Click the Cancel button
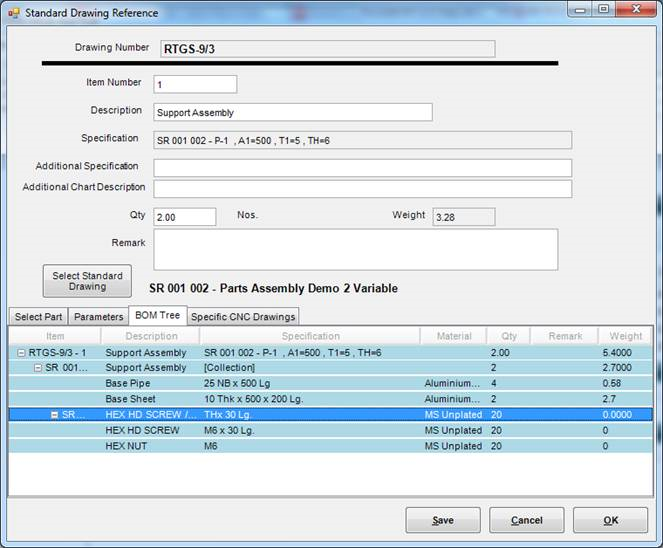Viewport: 663px width, 548px height. click(x=526, y=520)
